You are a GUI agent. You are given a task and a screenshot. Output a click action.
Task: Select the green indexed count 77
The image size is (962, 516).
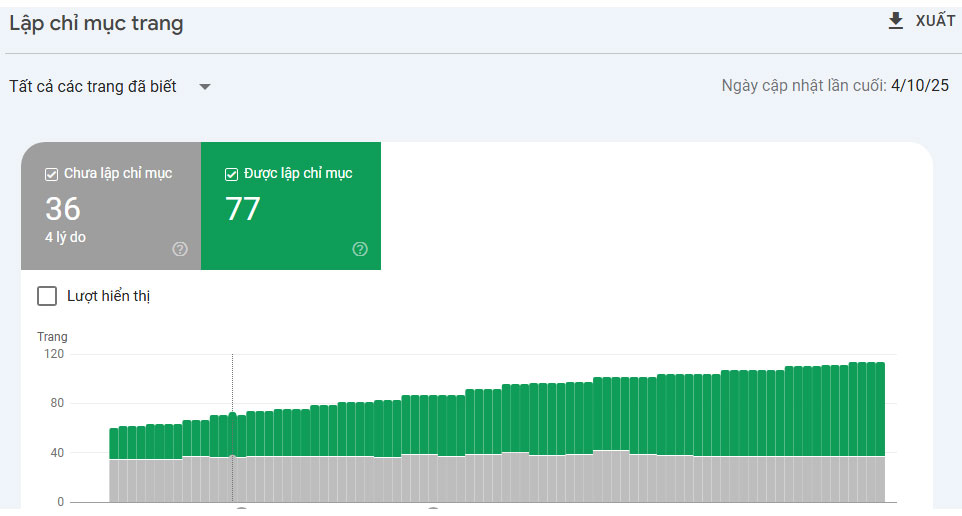(x=243, y=208)
